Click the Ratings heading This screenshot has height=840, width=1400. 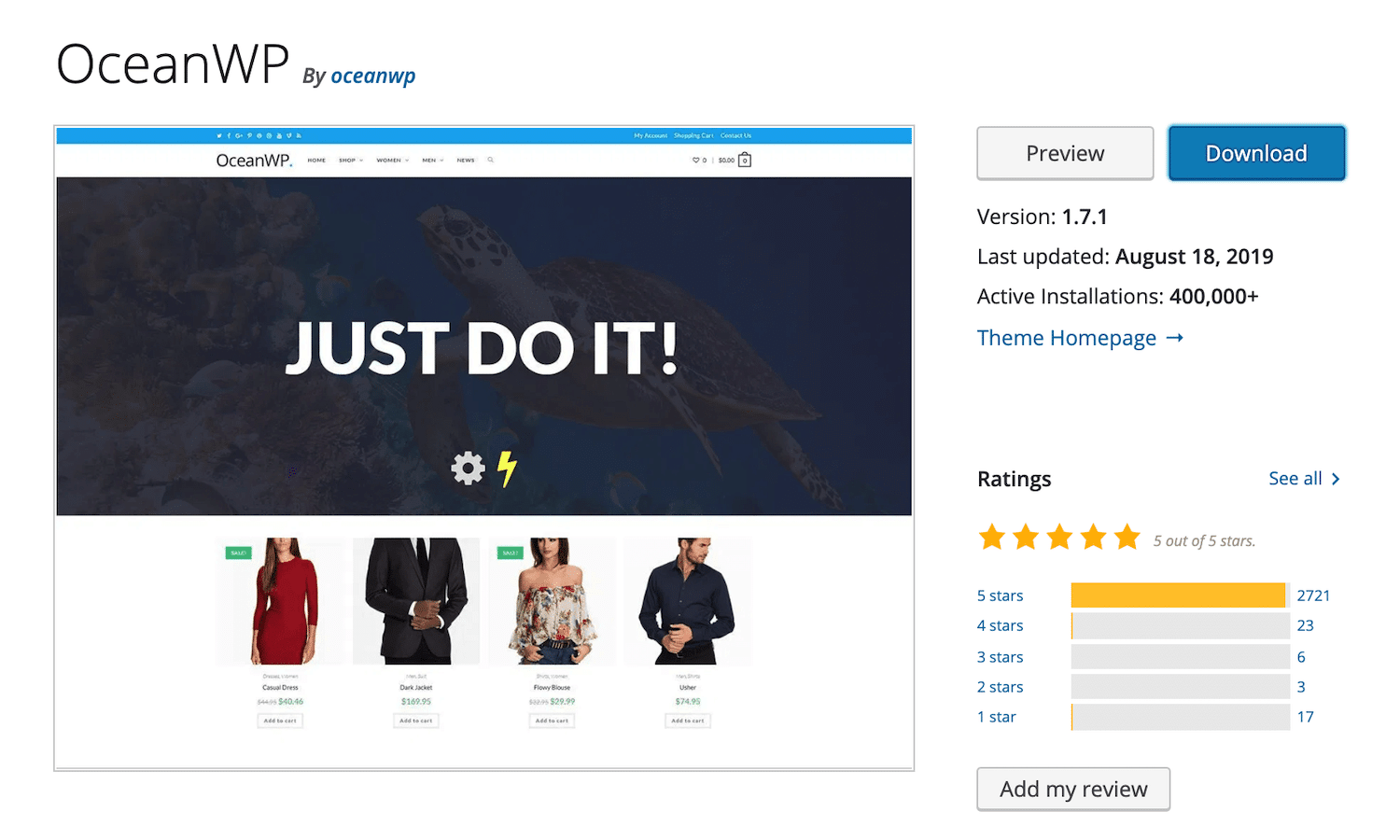click(1015, 479)
